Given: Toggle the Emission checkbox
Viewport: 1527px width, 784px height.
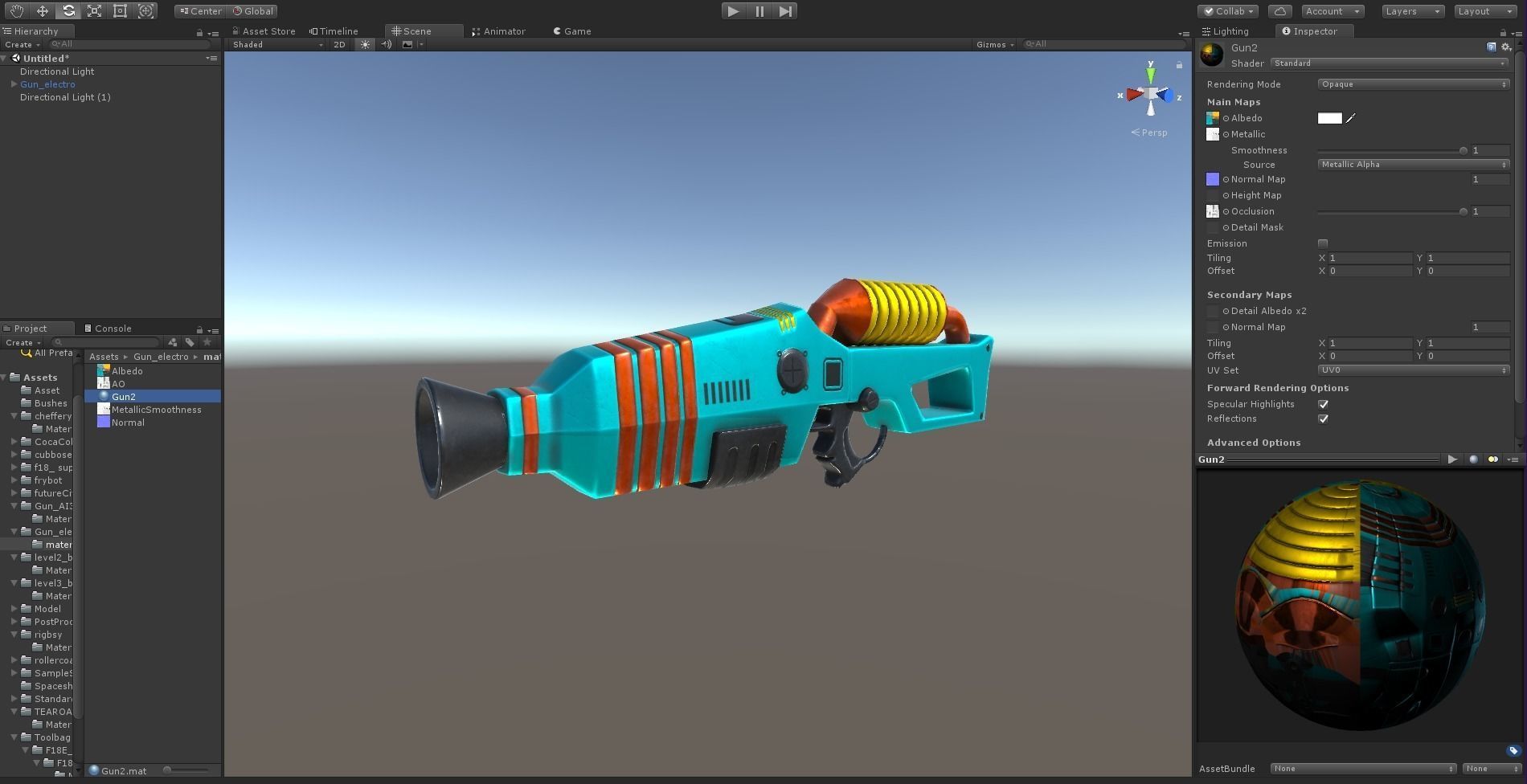Looking at the screenshot, I should pyautogui.click(x=1323, y=243).
